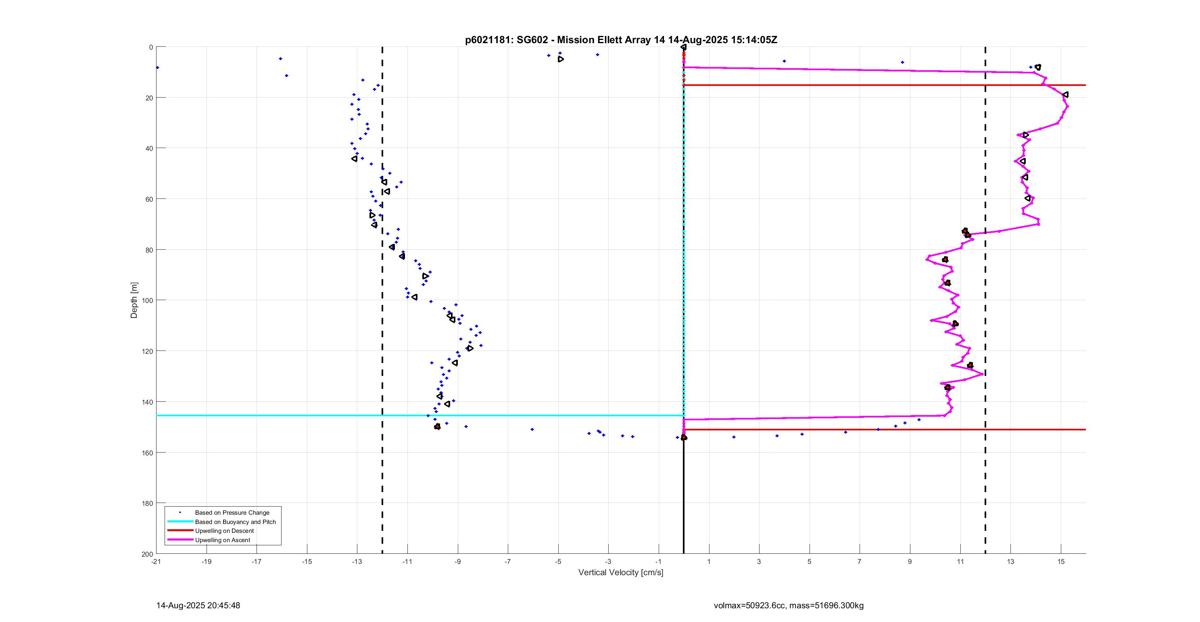Viewport: 1200px width, 622px height.
Task: Click legend entry 'Upwelling on Ascent'
Action: pos(223,540)
